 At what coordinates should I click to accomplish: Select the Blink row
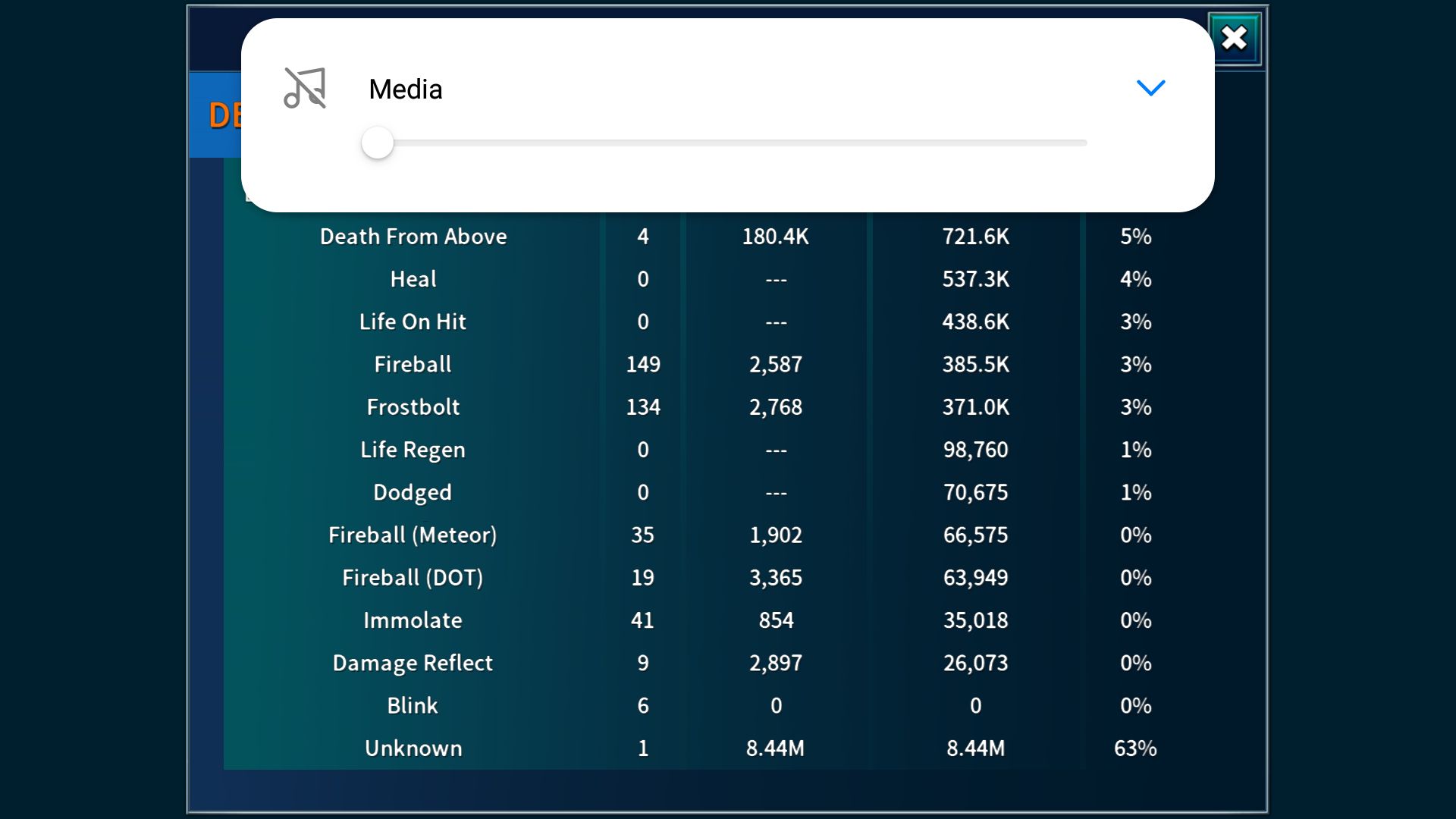point(413,705)
